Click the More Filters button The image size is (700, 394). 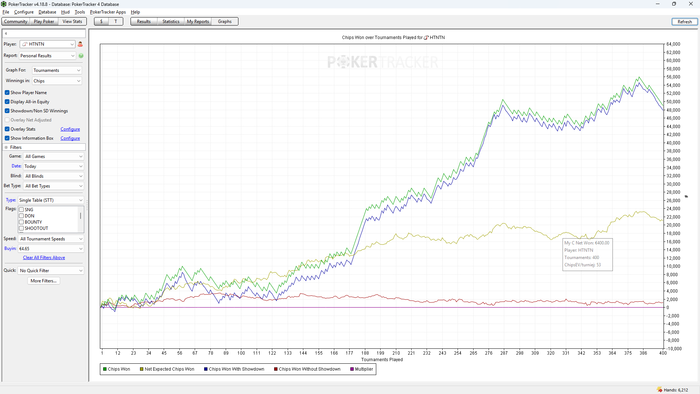coord(43,281)
